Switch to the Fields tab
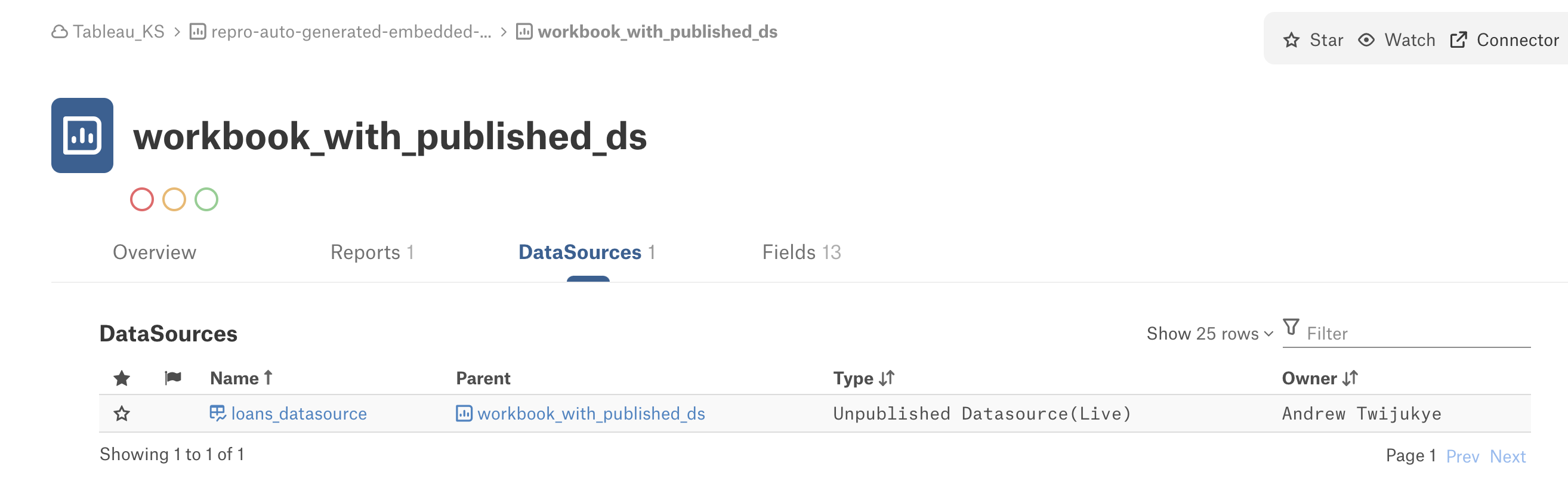The image size is (1568, 487). coord(801,252)
